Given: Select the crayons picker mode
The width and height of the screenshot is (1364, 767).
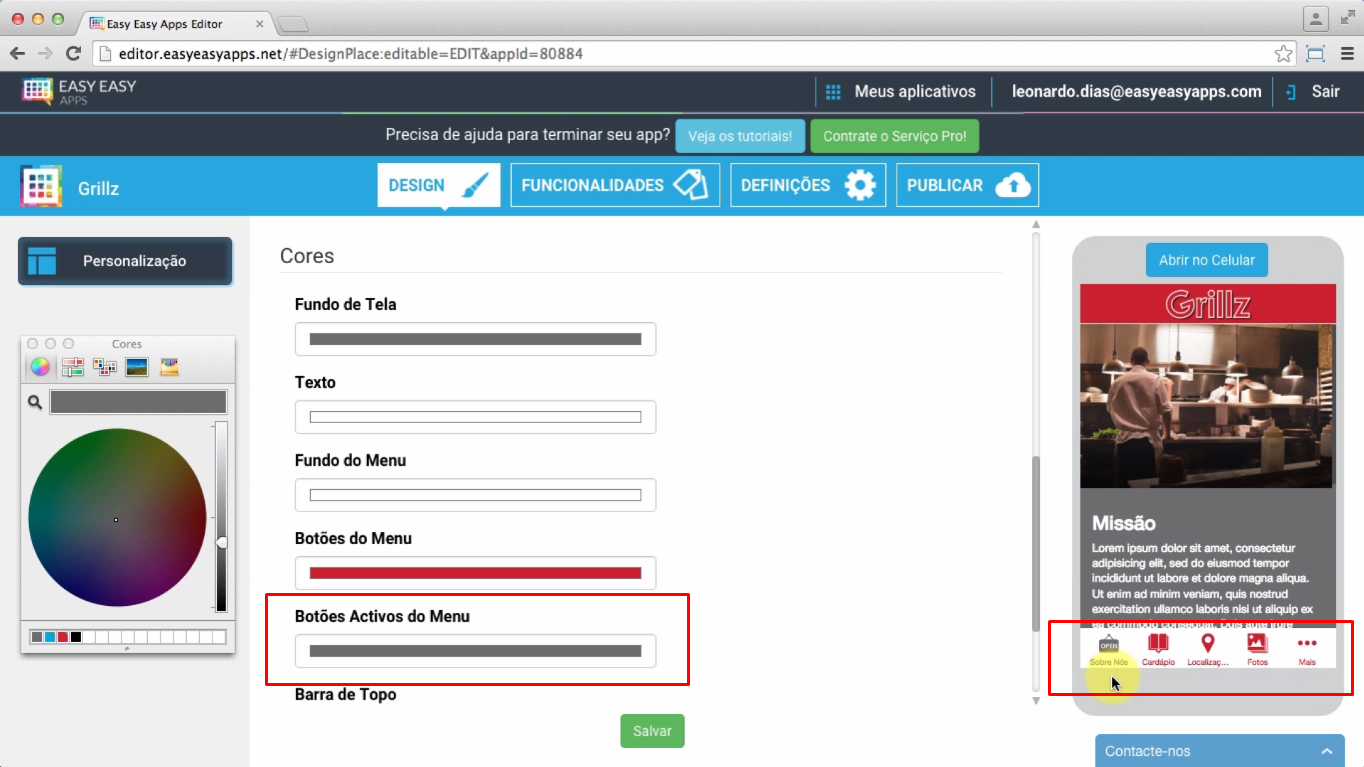Looking at the screenshot, I should [x=169, y=367].
